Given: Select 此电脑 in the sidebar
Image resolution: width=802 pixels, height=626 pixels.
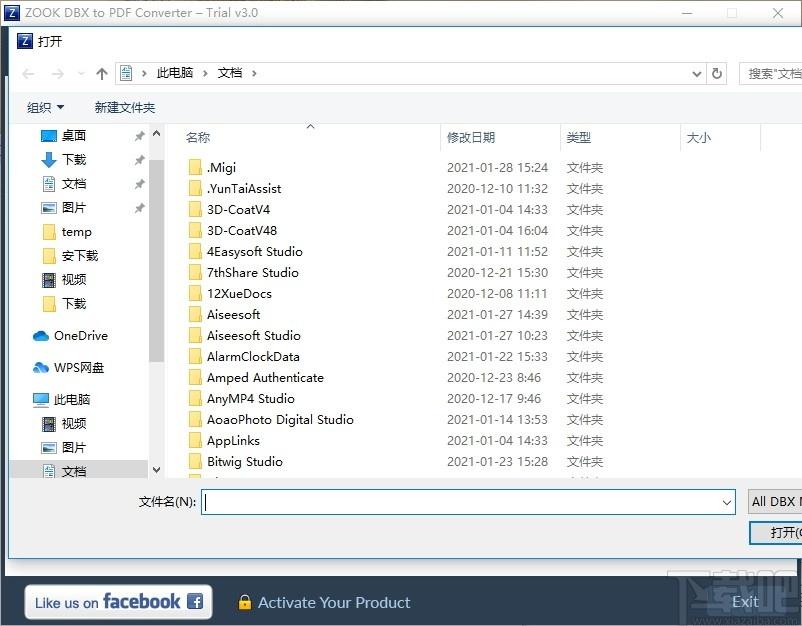Looking at the screenshot, I should (61, 399).
